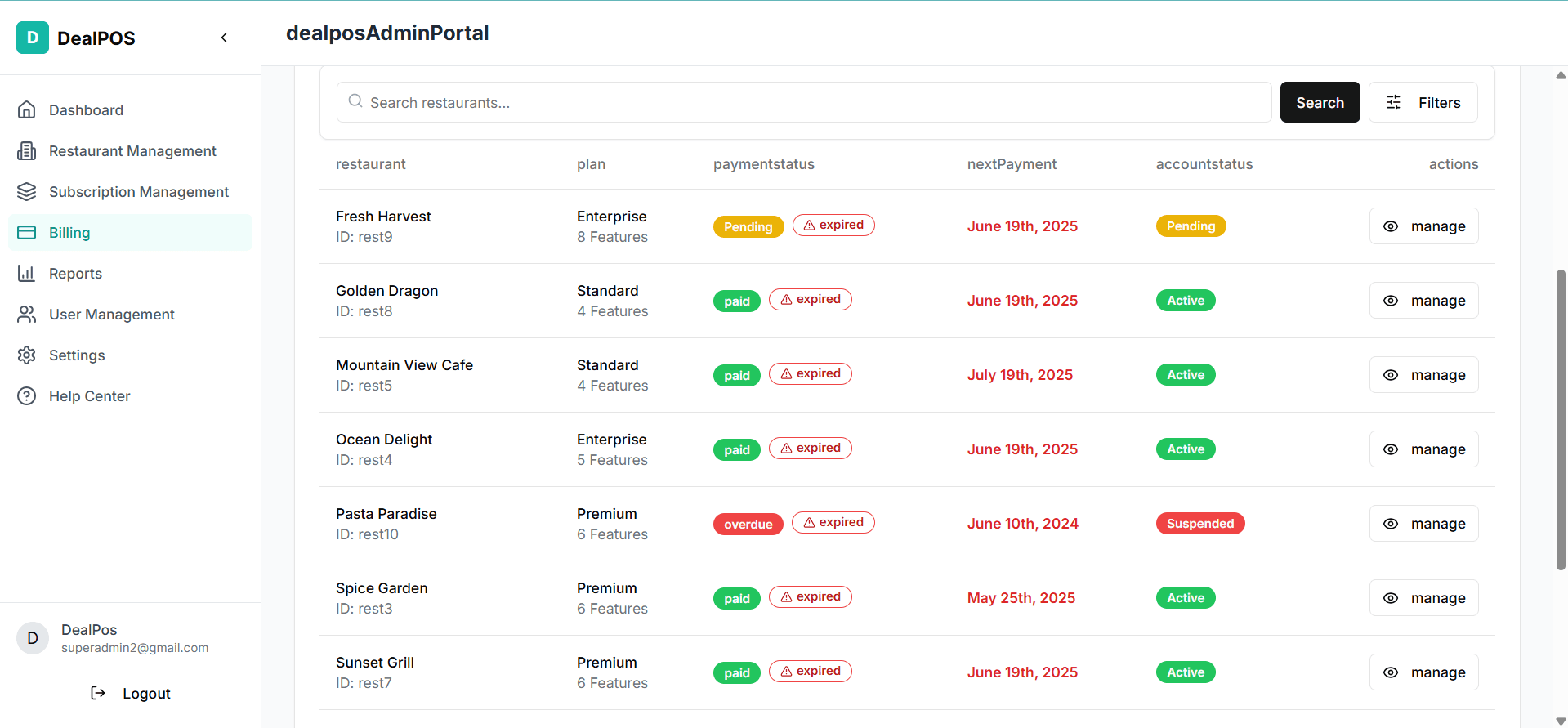Click the eye icon for Golden Dragon
This screenshot has height=728, width=1568.
[x=1390, y=301]
